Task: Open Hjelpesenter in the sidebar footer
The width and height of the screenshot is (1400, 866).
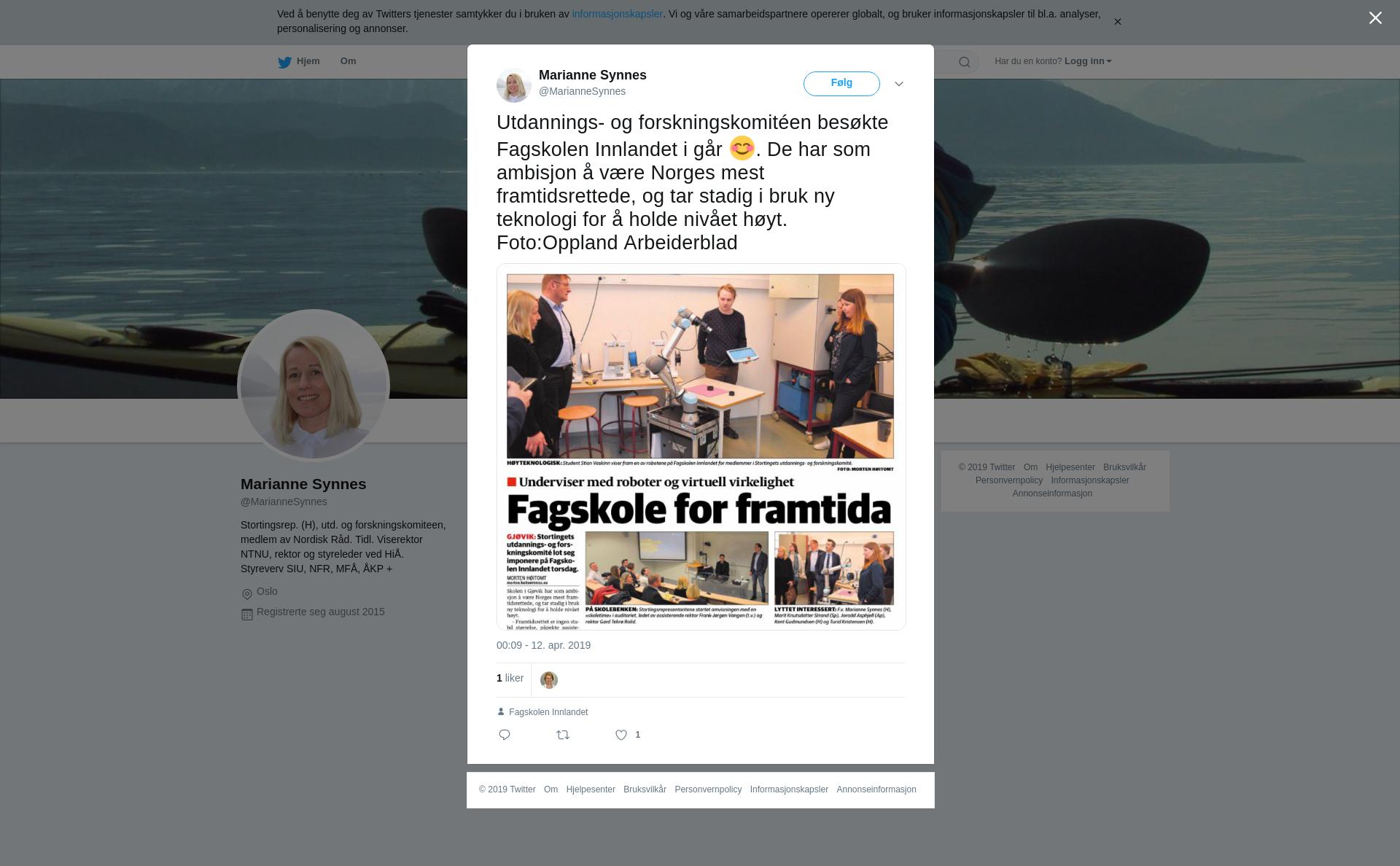Action: coord(1070,467)
